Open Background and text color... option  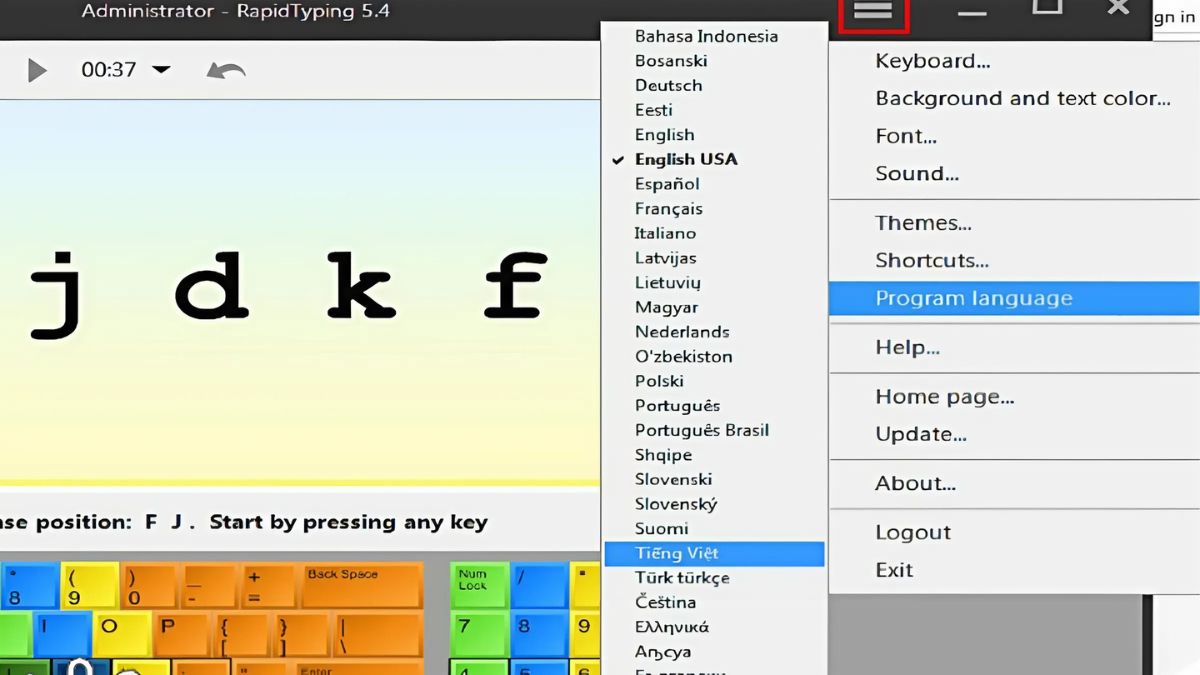[1023, 98]
